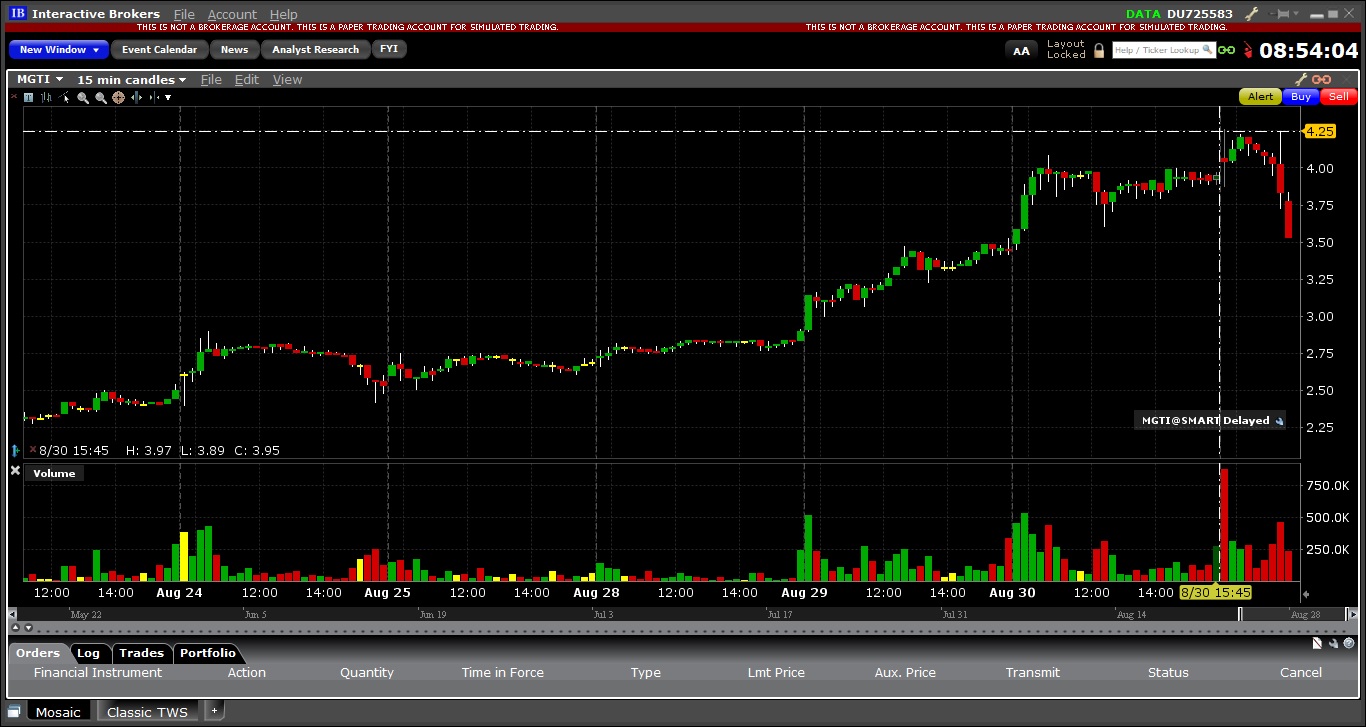Click the red bucket icon beside clock
This screenshot has width=1366, height=727.
pyautogui.click(x=1246, y=50)
